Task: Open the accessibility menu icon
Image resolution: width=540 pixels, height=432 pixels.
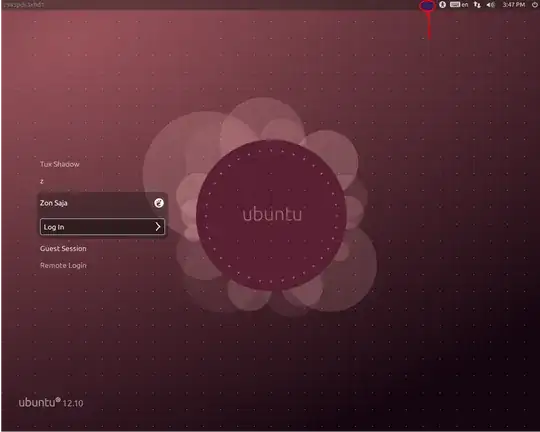Action: point(442,4)
